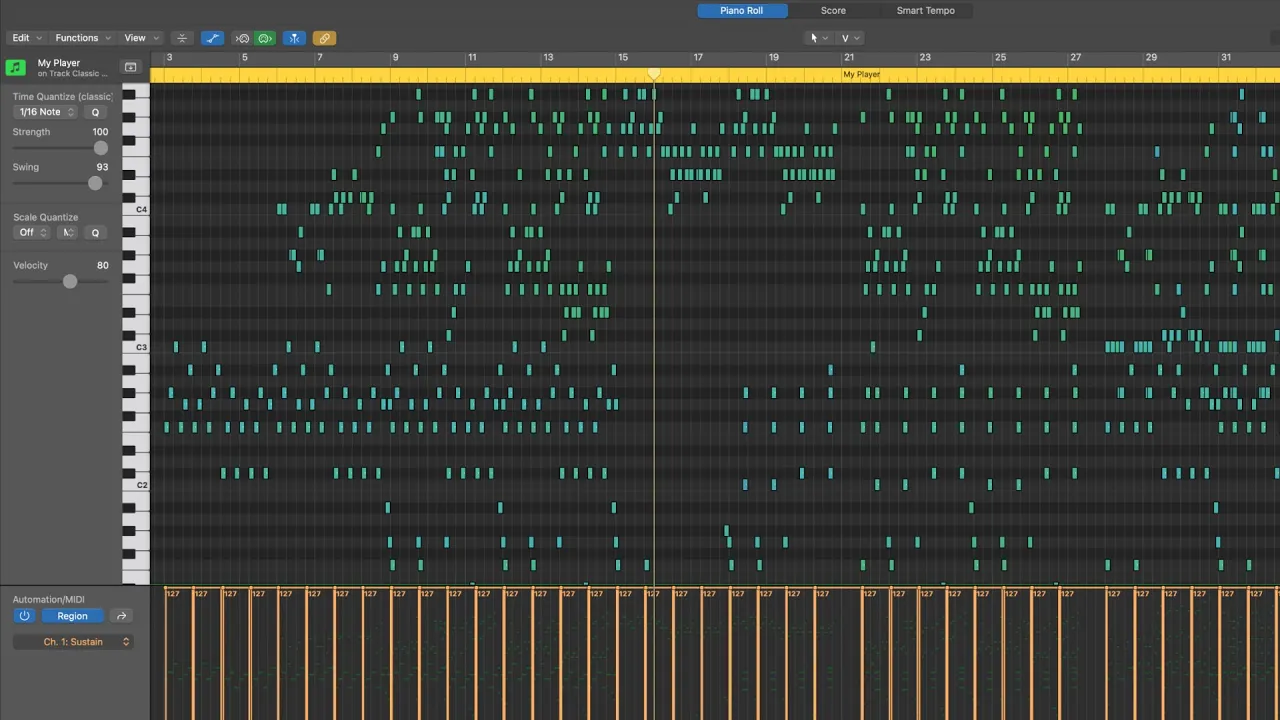The image size is (1280, 720).
Task: Toggle the green MIDI Out button
Action: (x=265, y=38)
